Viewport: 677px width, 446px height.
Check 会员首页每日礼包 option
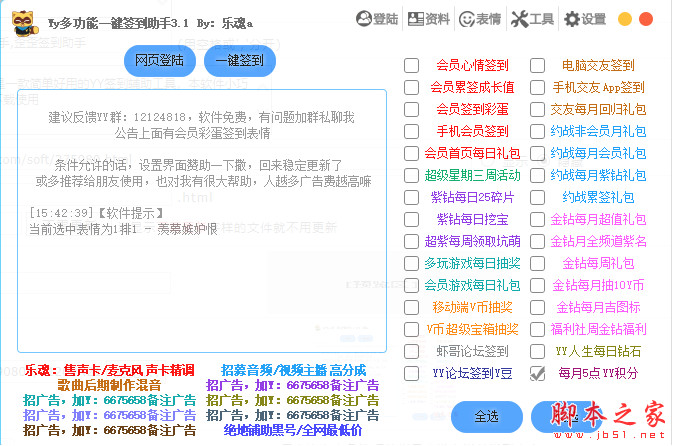tap(411, 153)
